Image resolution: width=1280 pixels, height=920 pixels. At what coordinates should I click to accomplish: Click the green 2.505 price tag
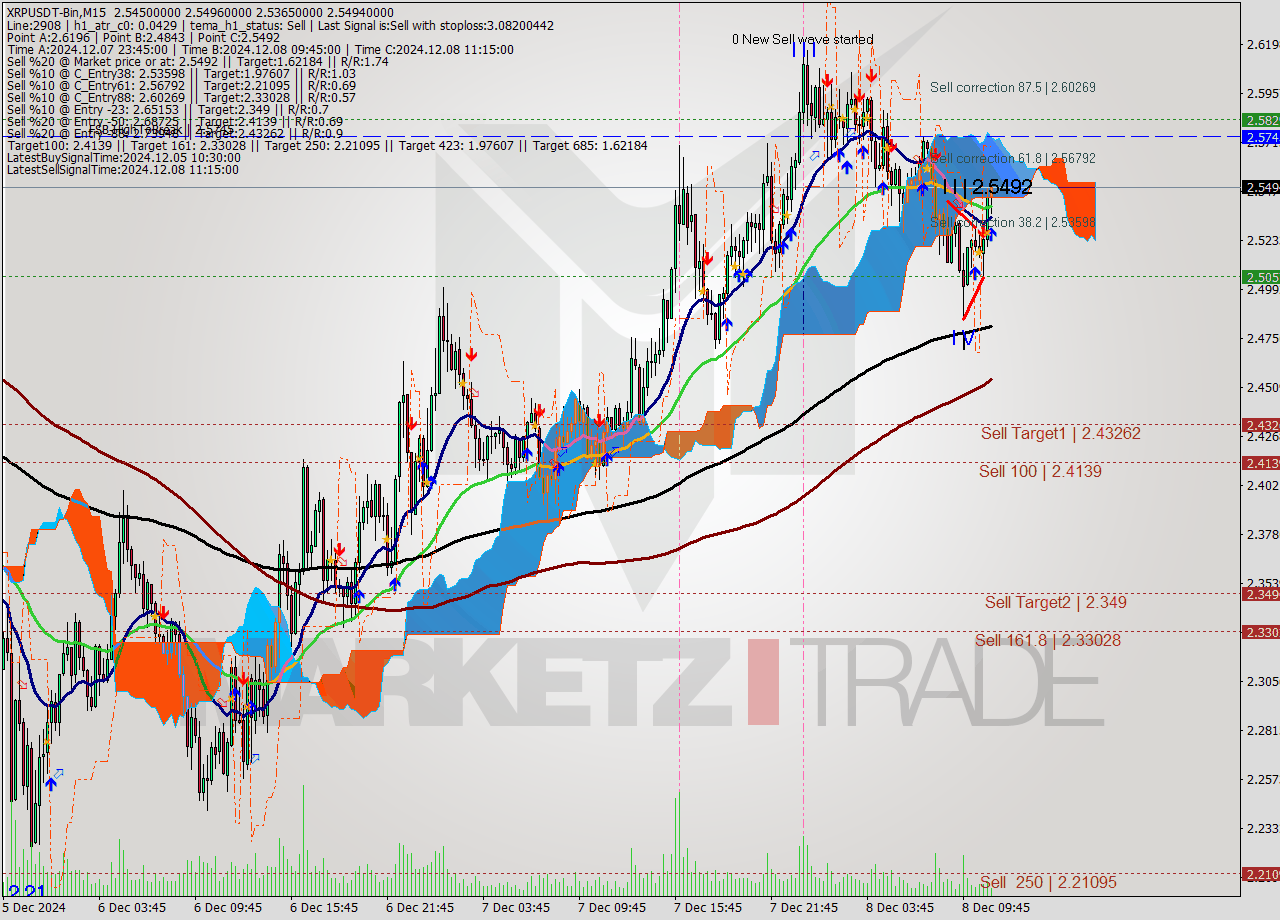(x=1260, y=276)
